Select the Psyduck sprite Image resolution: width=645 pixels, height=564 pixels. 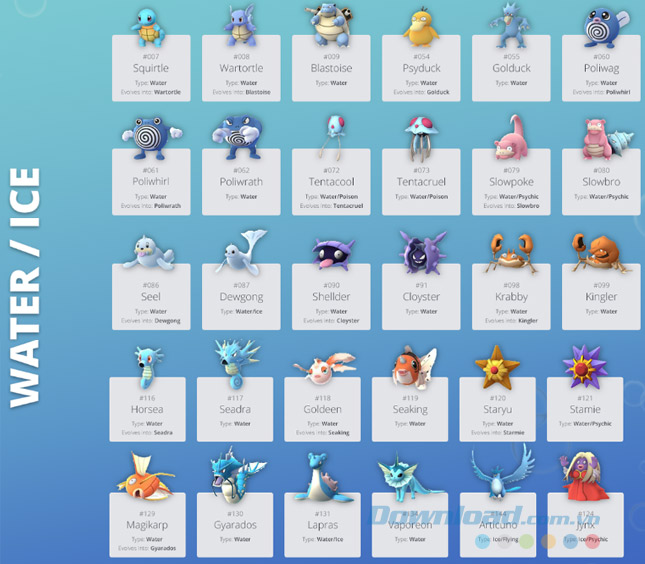[x=421, y=28]
